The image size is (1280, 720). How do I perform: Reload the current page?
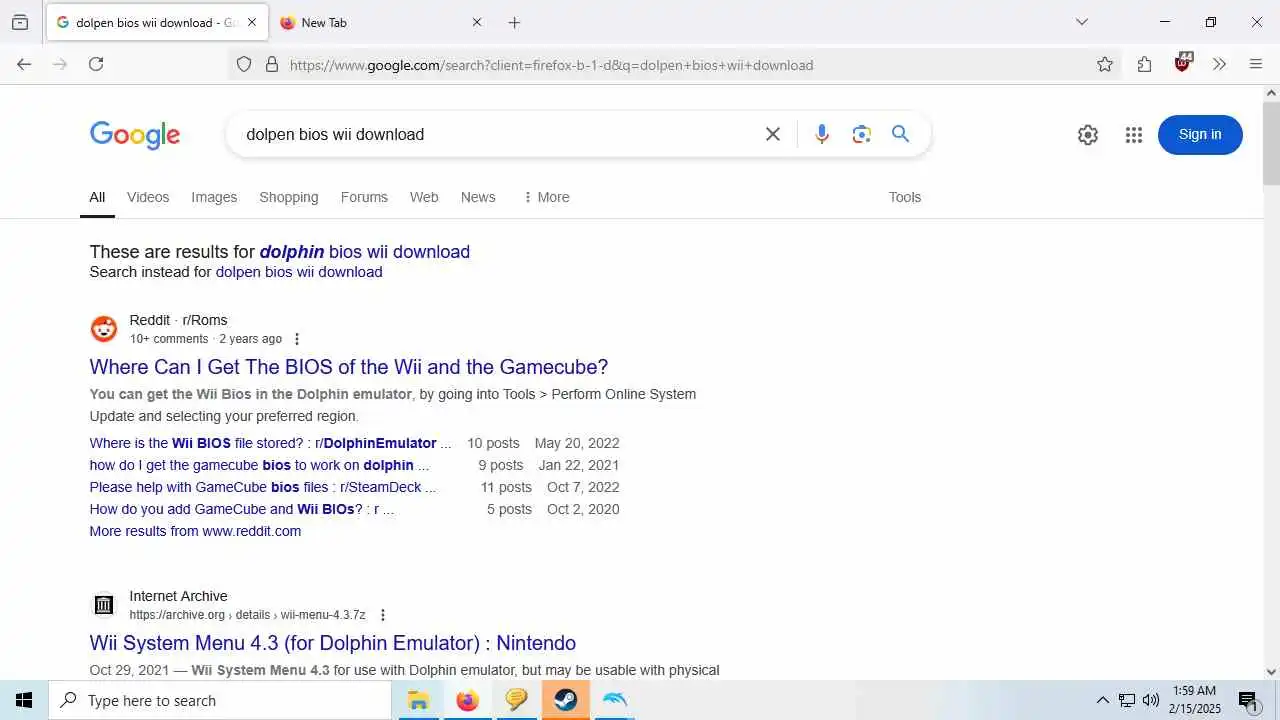coord(96,64)
